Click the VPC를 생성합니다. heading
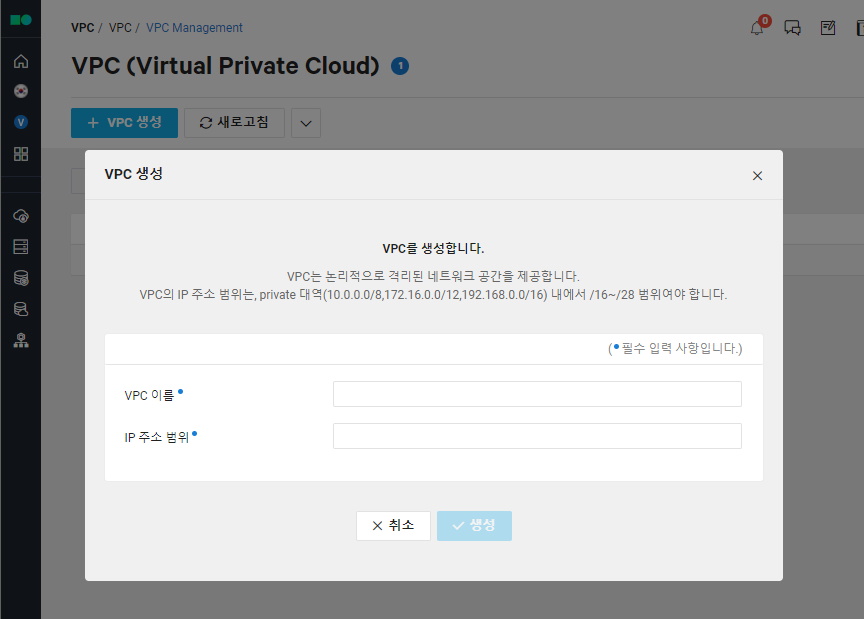 [433, 249]
